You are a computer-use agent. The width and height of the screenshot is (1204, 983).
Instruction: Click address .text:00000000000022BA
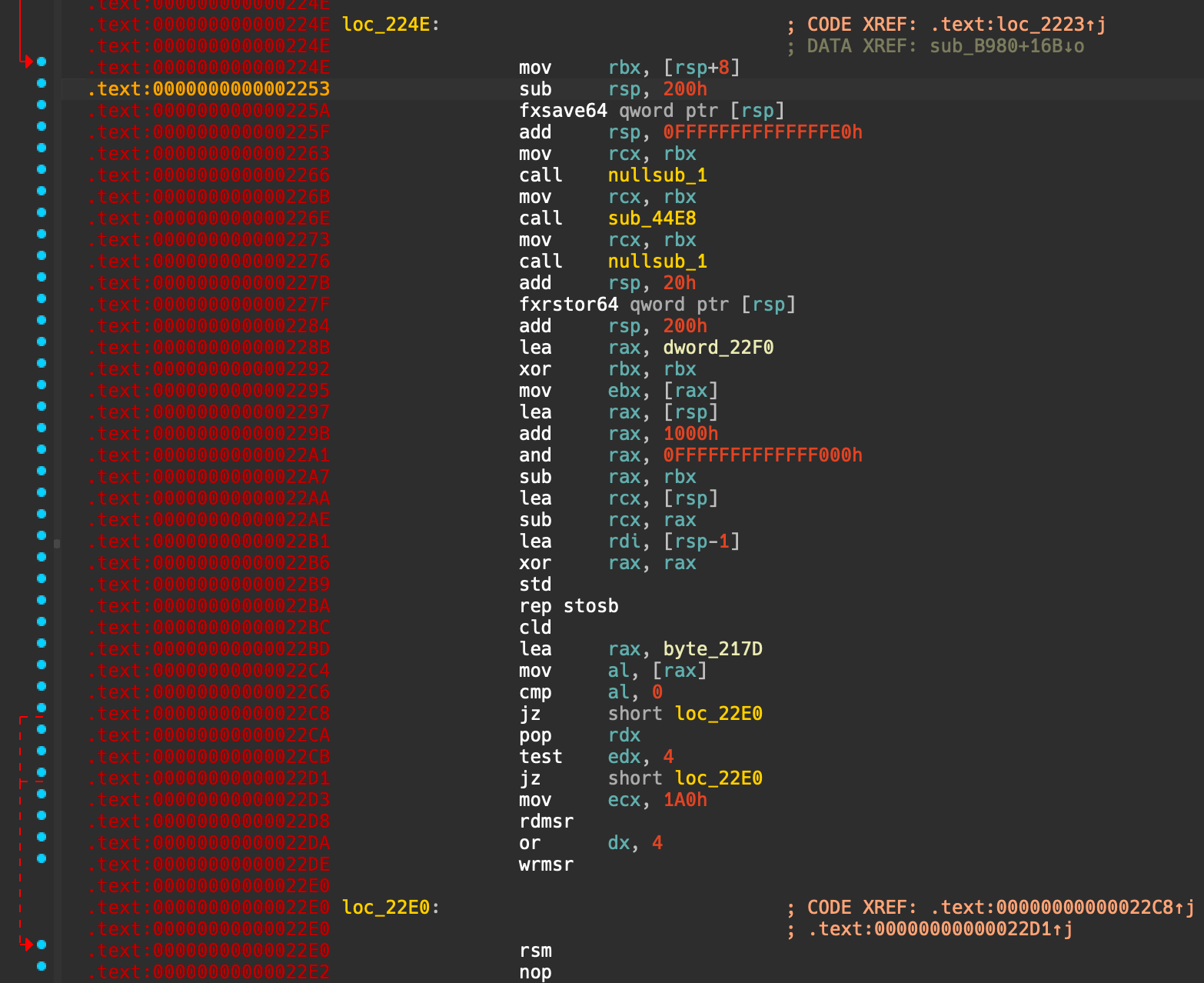coord(209,606)
